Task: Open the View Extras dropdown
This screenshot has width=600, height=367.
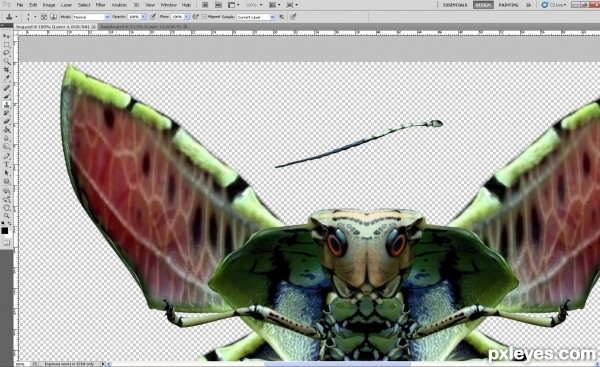Action: point(233,5)
